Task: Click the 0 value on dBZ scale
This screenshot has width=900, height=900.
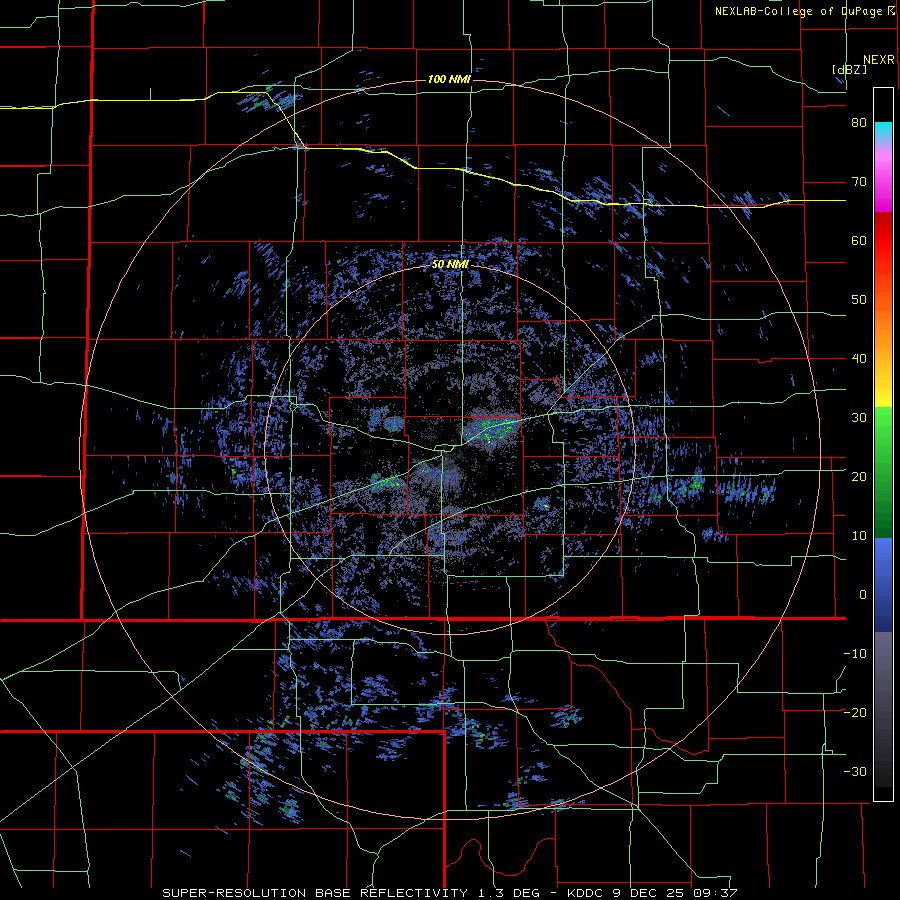Action: pos(863,595)
